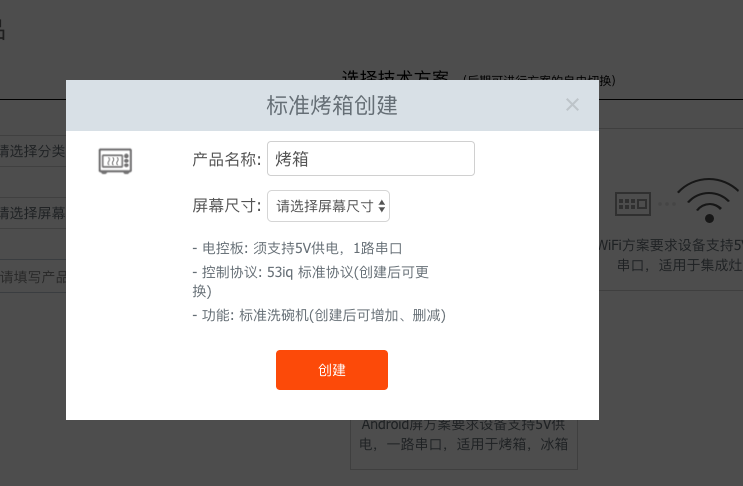
Task: Expand the 请选择分类 selector behind the dialog
Action: [33, 152]
